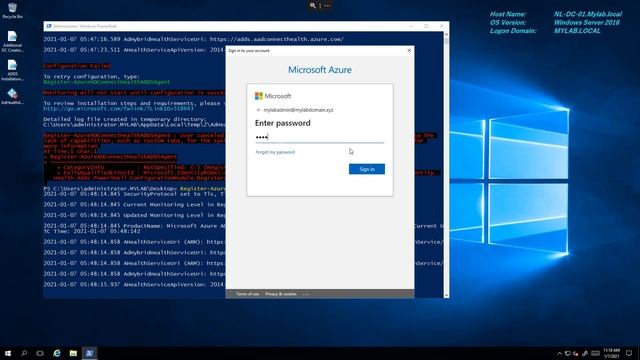This screenshot has width=640, height=360.
Task: Select Additional DC Creation desktop file
Action: coord(12,42)
